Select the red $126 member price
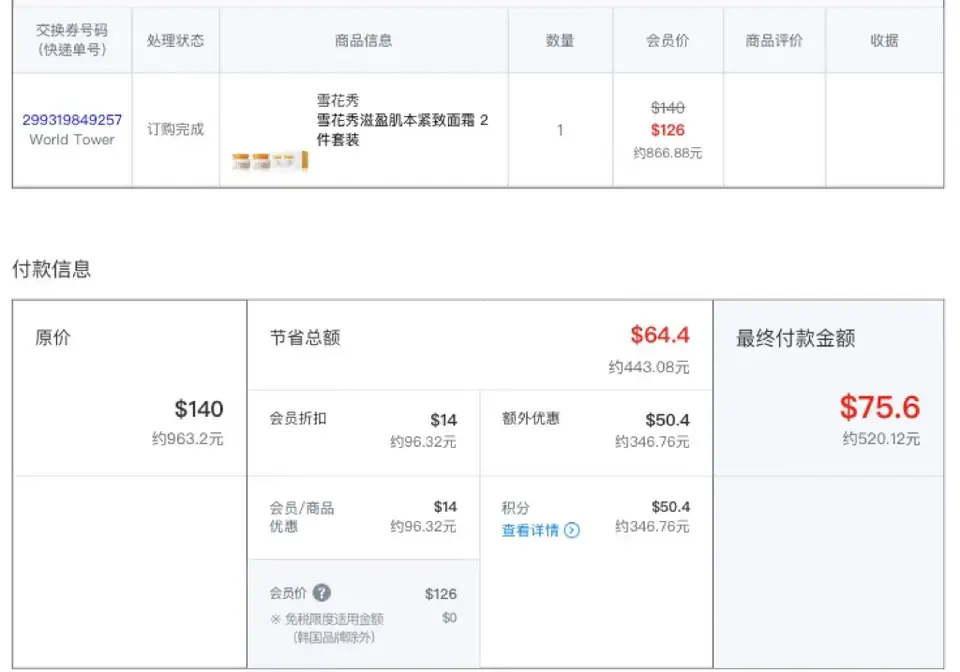This screenshot has width=960, height=672. (x=667, y=130)
